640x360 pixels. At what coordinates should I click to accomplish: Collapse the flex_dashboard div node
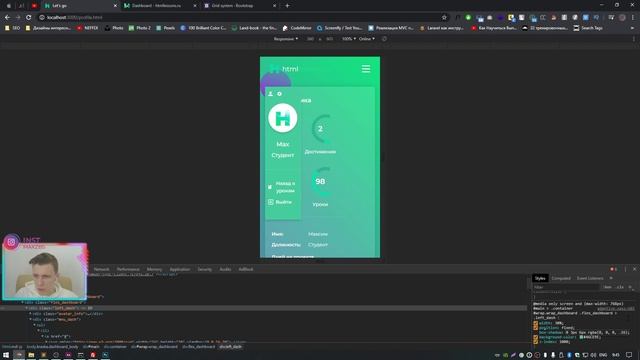click(x=22, y=302)
